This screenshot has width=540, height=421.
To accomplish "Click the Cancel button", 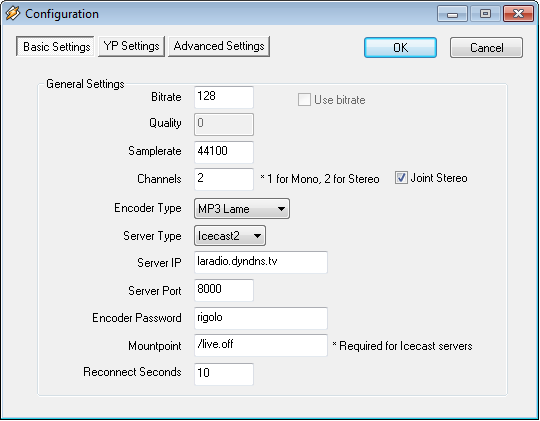I will coord(486,48).
